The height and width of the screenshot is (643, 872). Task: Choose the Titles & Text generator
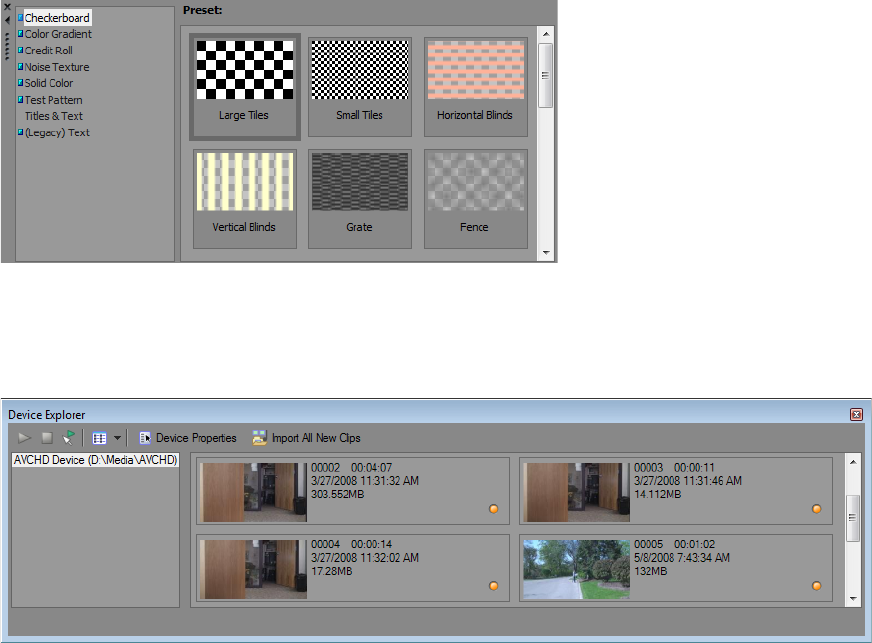54,116
